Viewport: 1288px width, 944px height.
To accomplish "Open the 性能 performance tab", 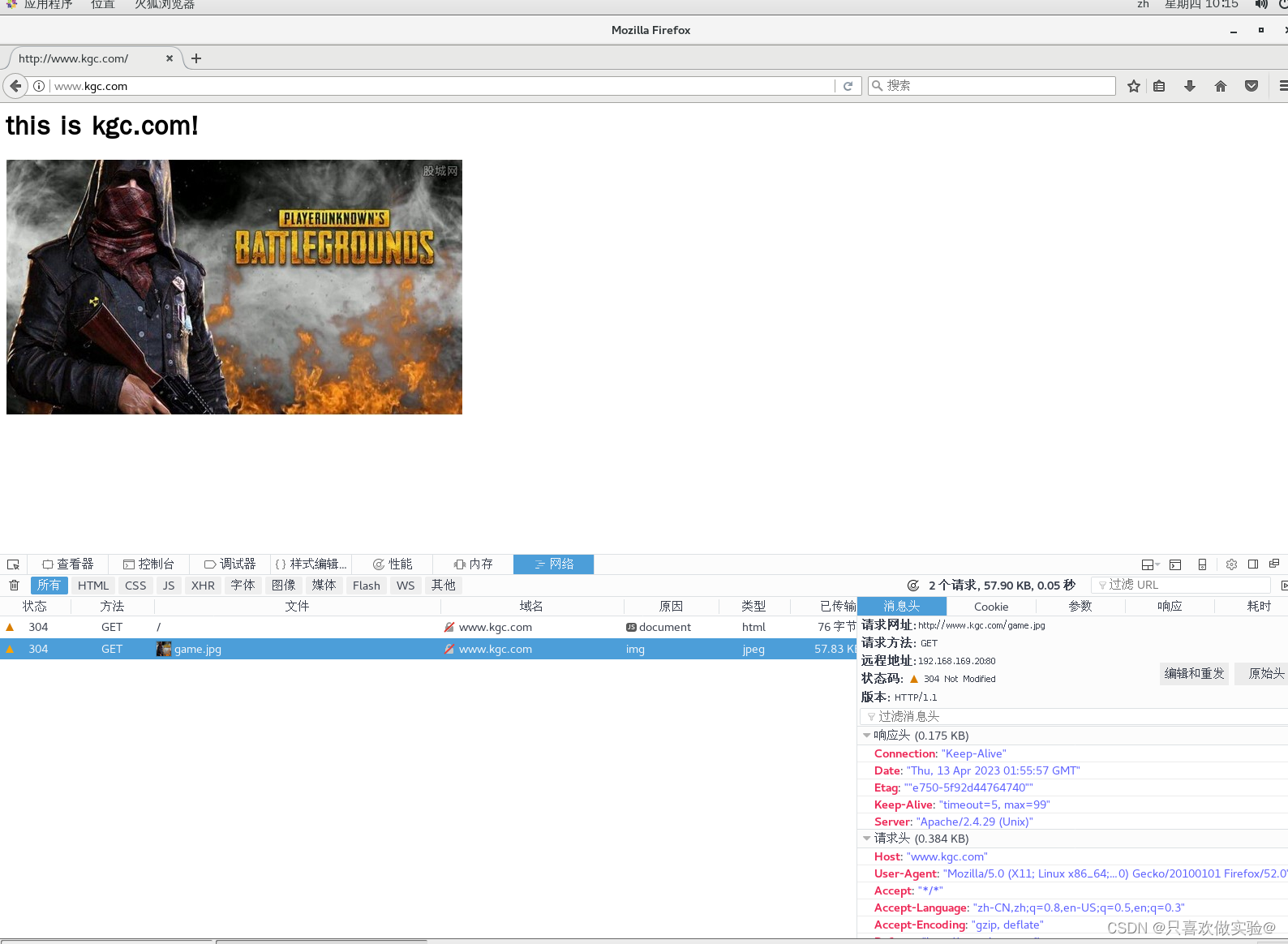I will pyautogui.click(x=392, y=564).
